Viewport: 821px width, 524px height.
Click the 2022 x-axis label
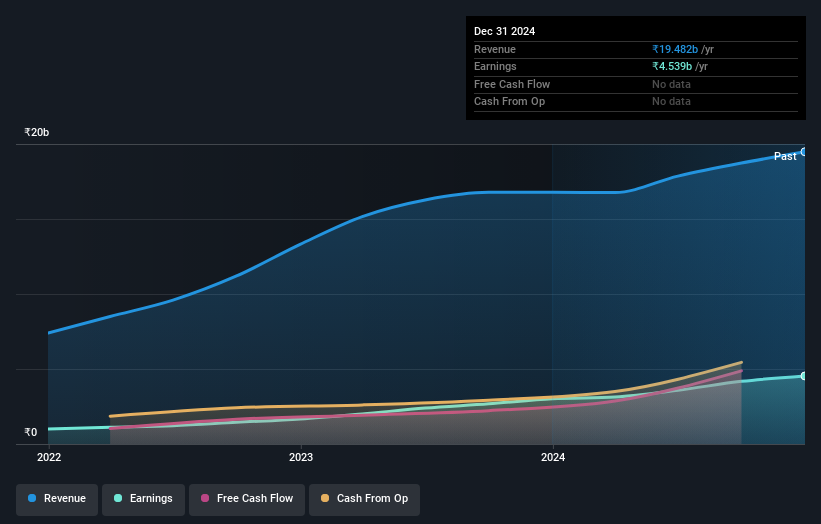[49, 458]
